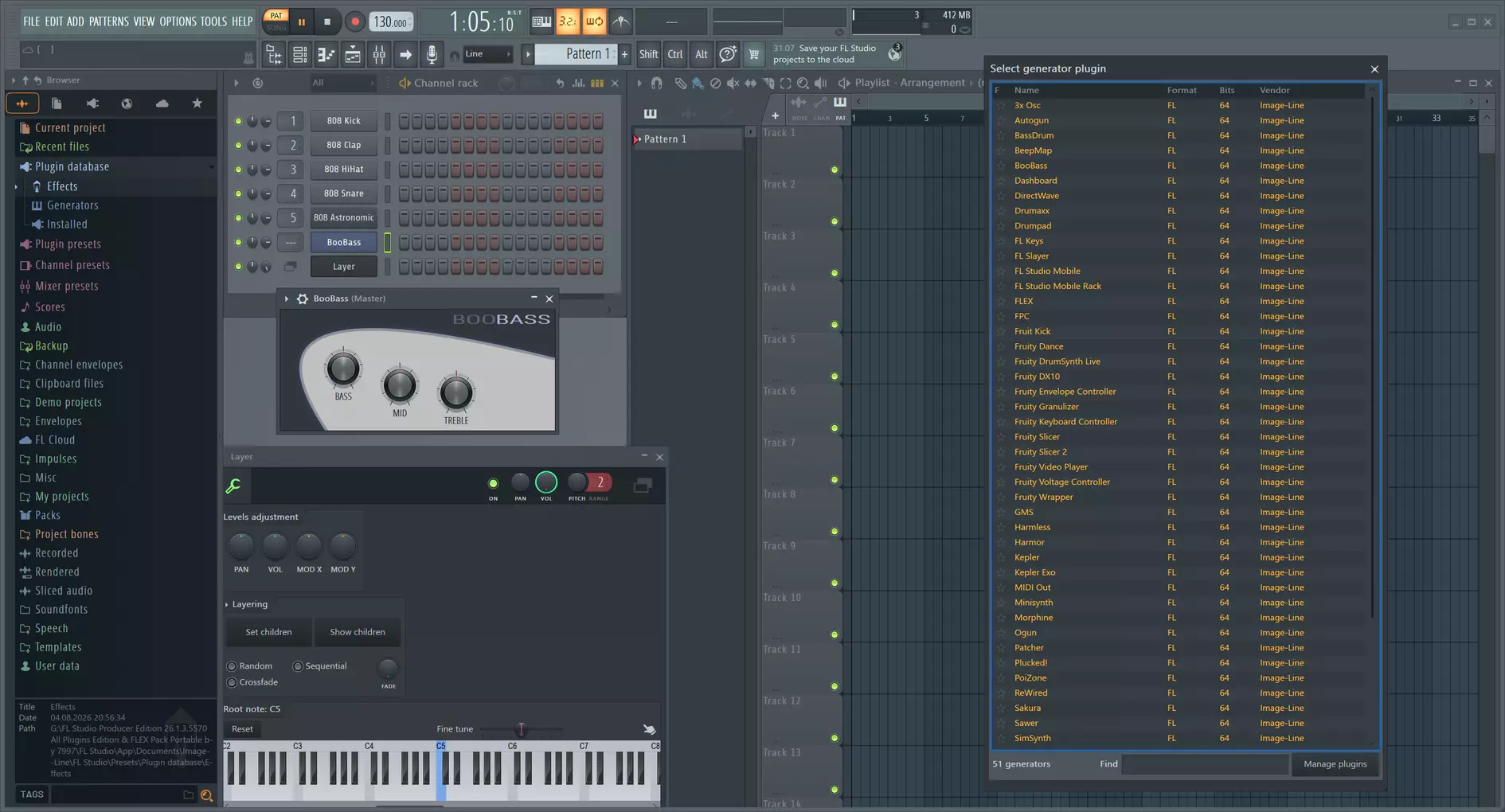The width and height of the screenshot is (1505, 812).
Task: Expand the Layering section arrow
Action: (x=227, y=605)
